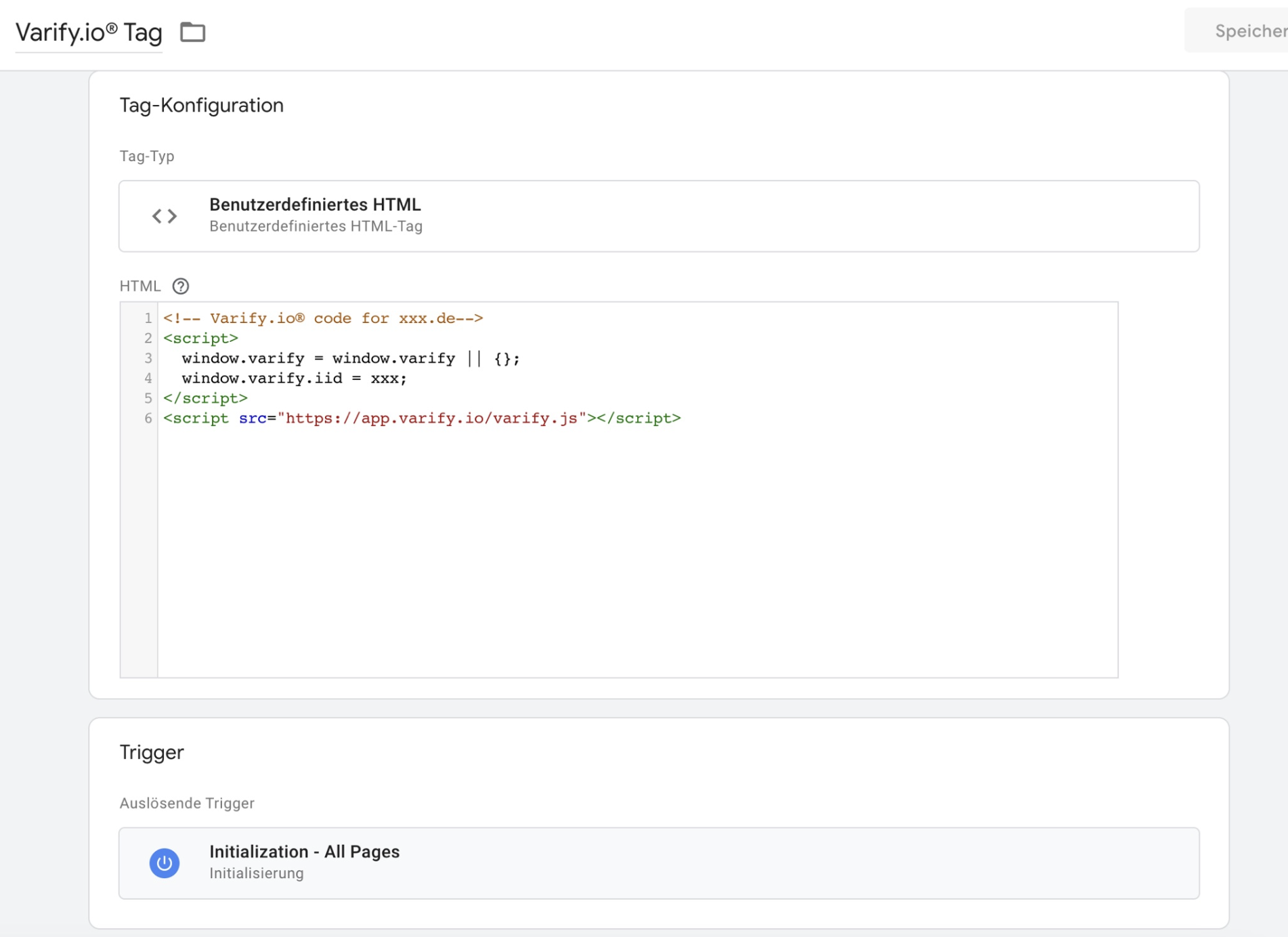Click the HTML help question mark icon
Screen dimensions: 1288x937
tap(180, 286)
